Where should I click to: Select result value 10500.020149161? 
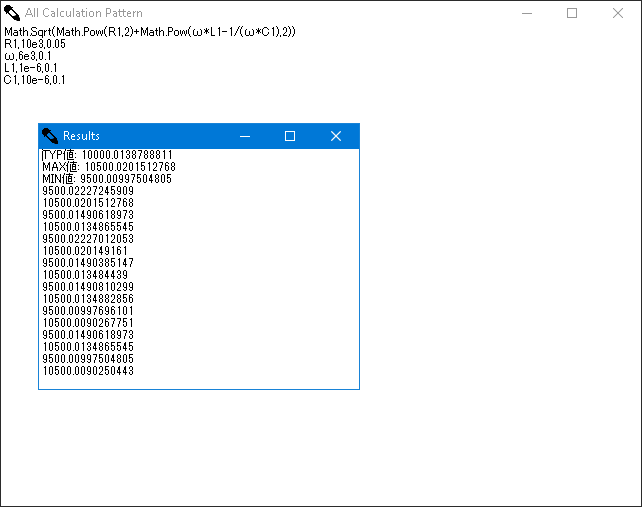[x=85, y=251]
